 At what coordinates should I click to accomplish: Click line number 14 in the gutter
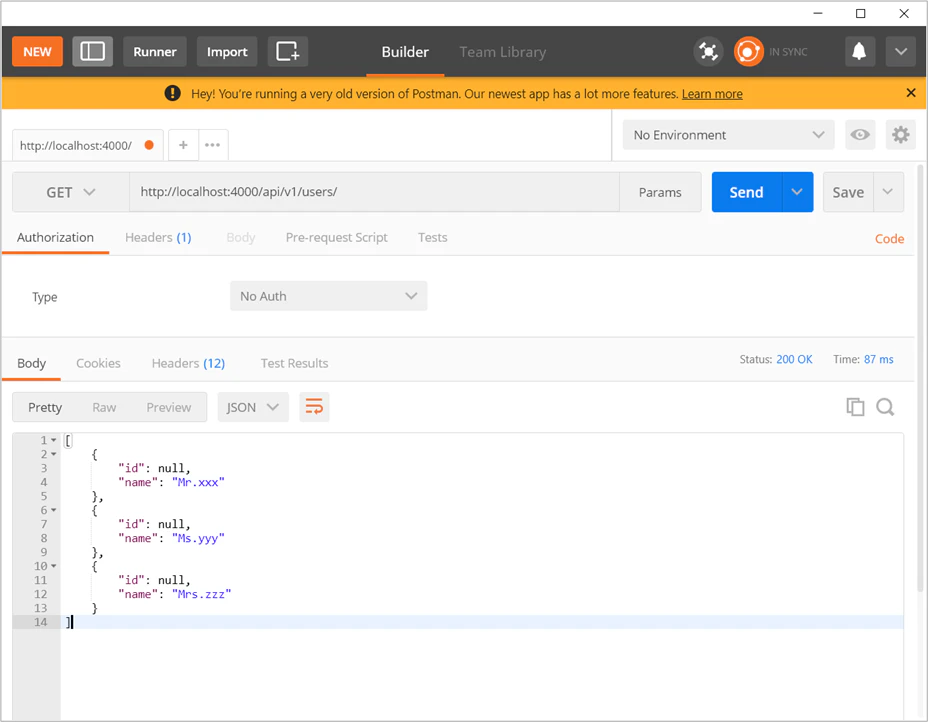tap(40, 621)
